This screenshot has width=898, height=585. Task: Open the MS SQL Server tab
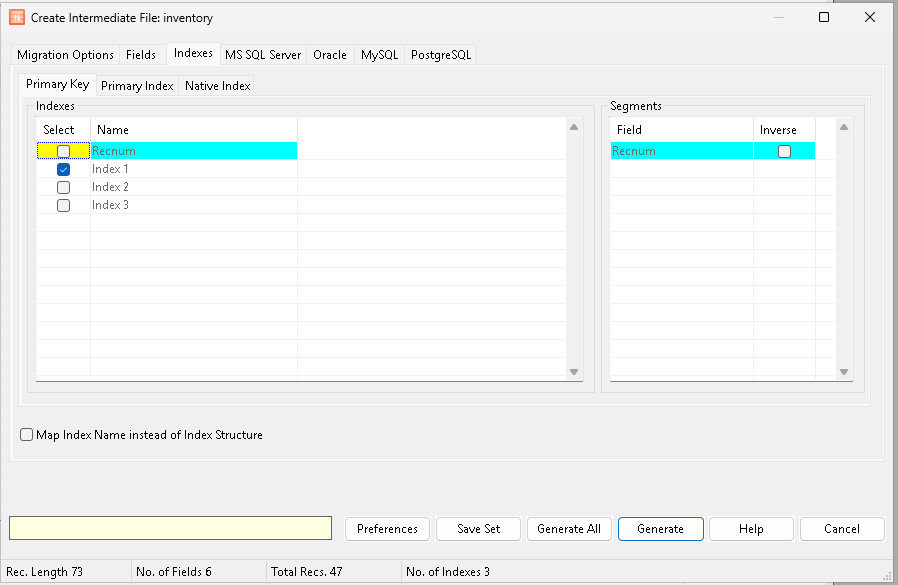point(262,55)
